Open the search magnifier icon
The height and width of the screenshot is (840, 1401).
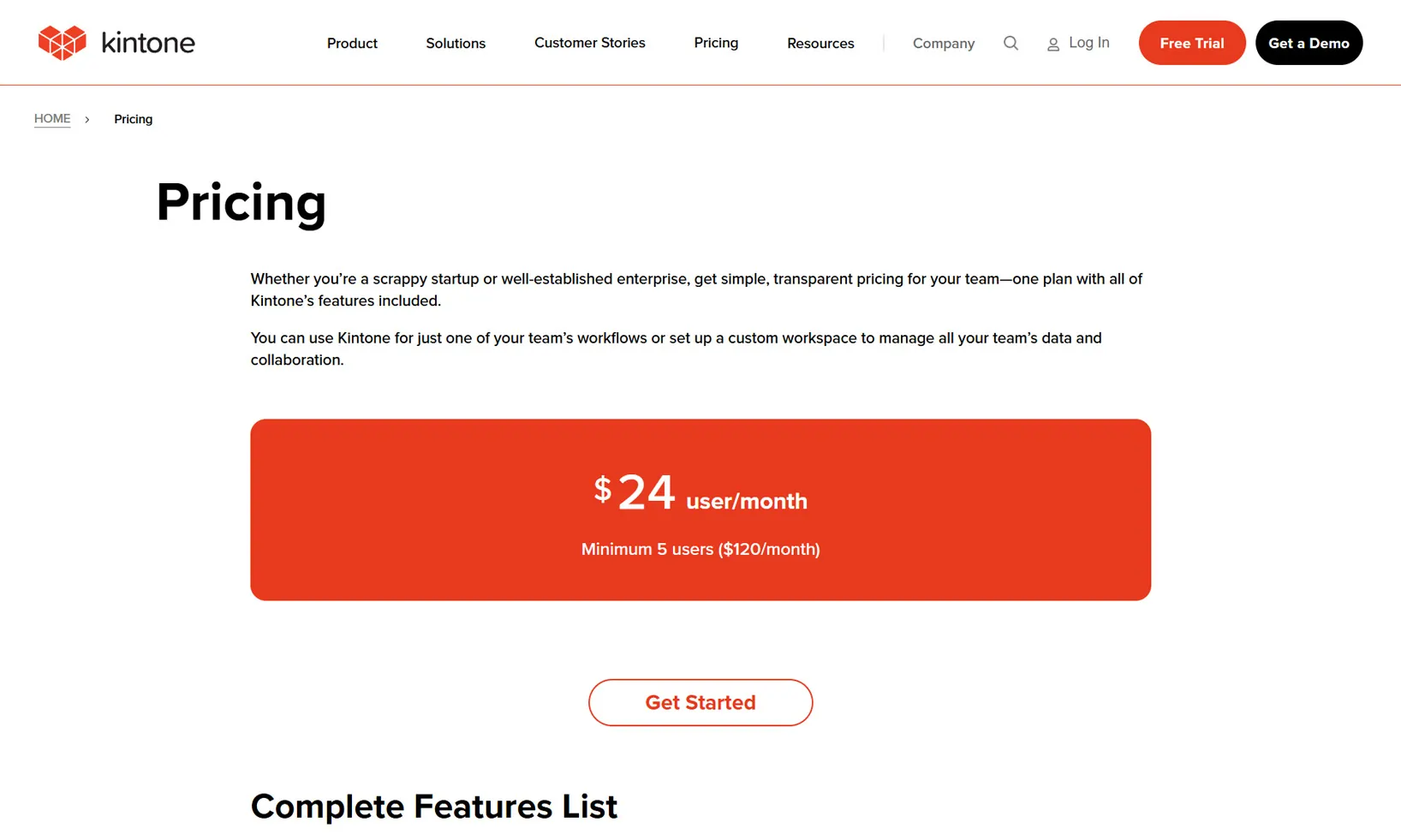pos(1011,43)
